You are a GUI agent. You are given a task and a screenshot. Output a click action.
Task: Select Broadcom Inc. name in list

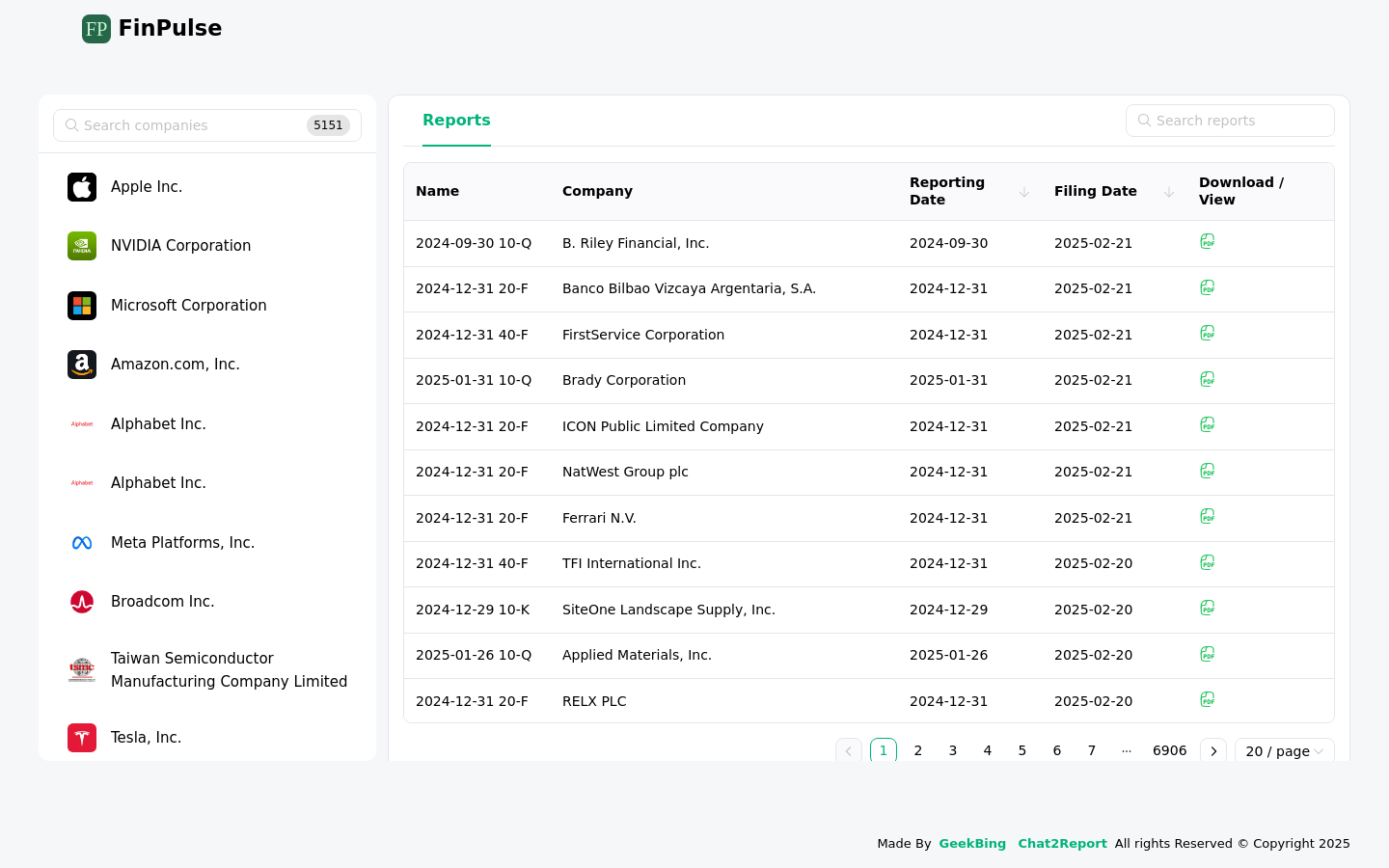tap(163, 602)
